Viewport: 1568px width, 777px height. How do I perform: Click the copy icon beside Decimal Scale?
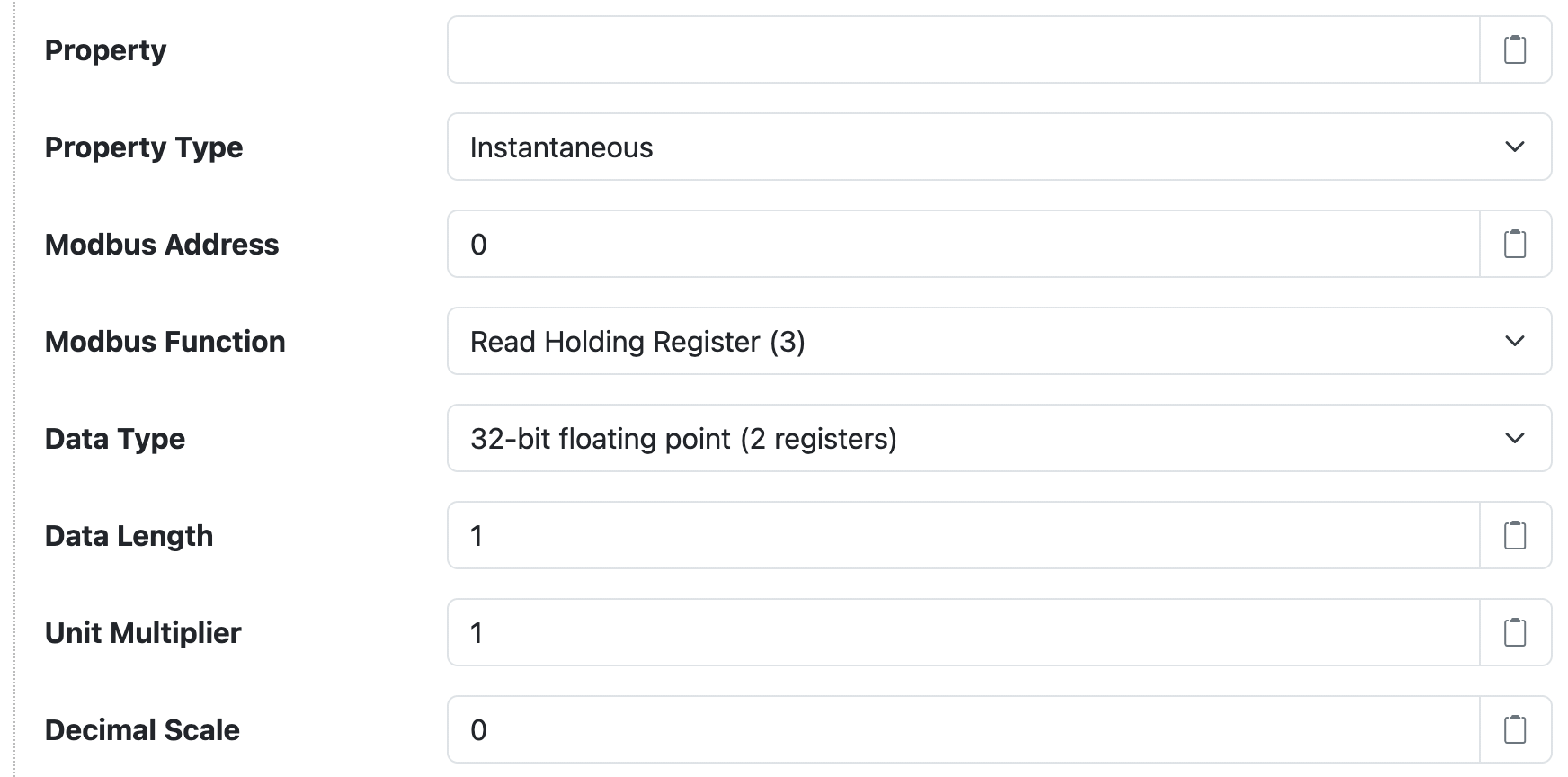pyautogui.click(x=1514, y=729)
